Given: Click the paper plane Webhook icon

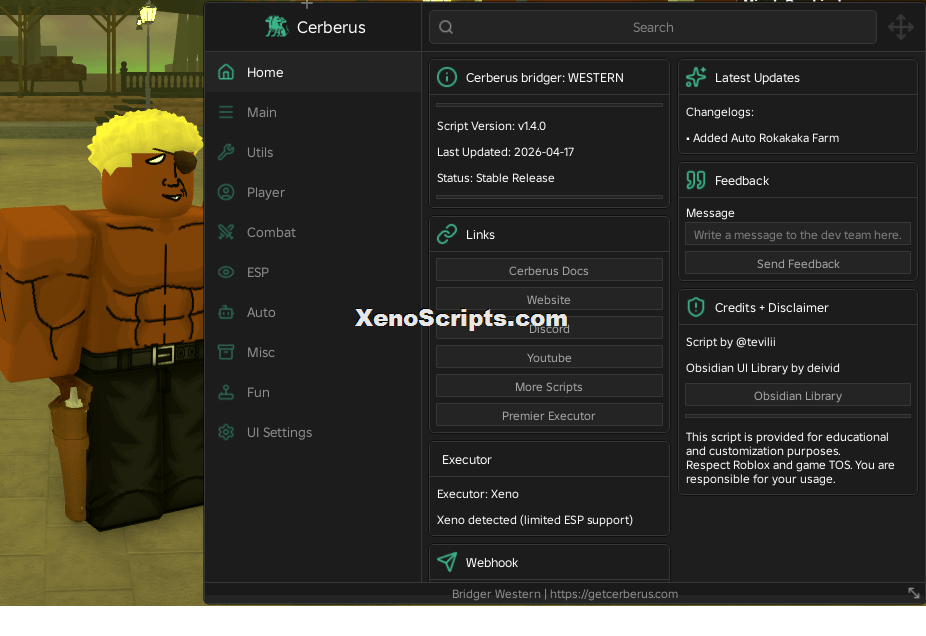Looking at the screenshot, I should (447, 562).
